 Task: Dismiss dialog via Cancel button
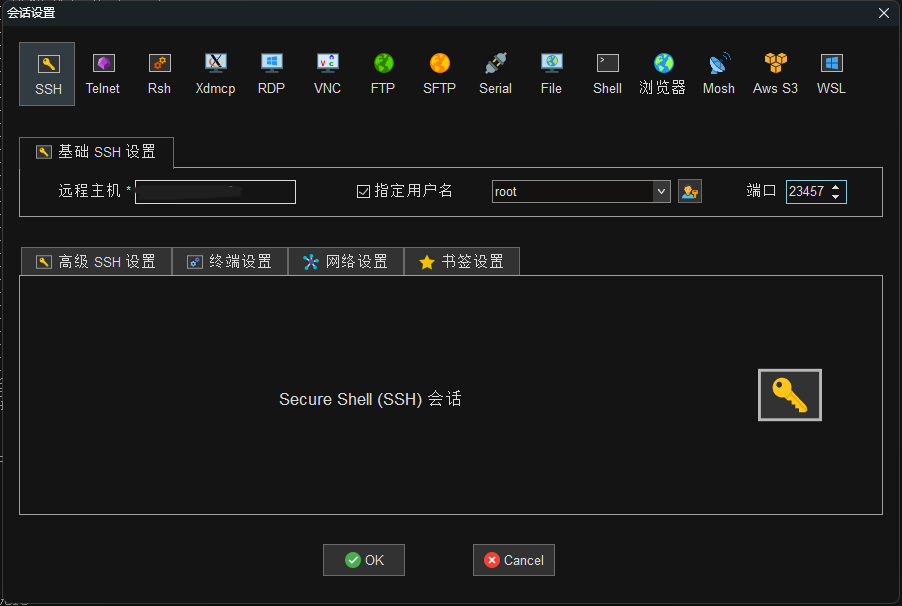pos(513,560)
